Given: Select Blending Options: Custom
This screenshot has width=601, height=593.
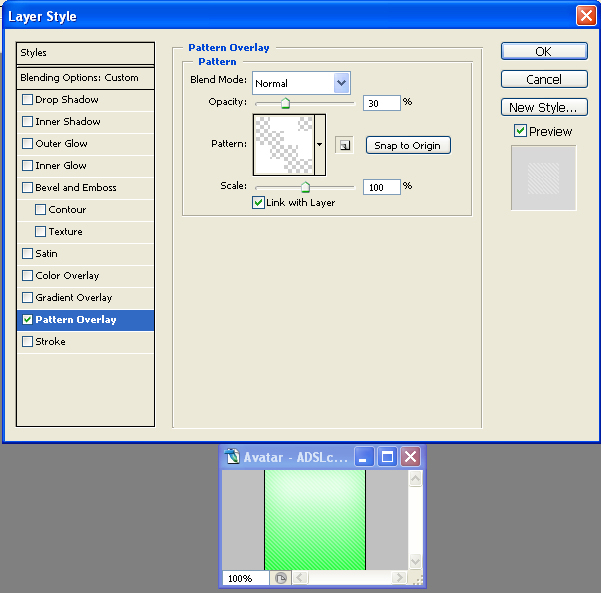Looking at the screenshot, I should click(x=85, y=78).
